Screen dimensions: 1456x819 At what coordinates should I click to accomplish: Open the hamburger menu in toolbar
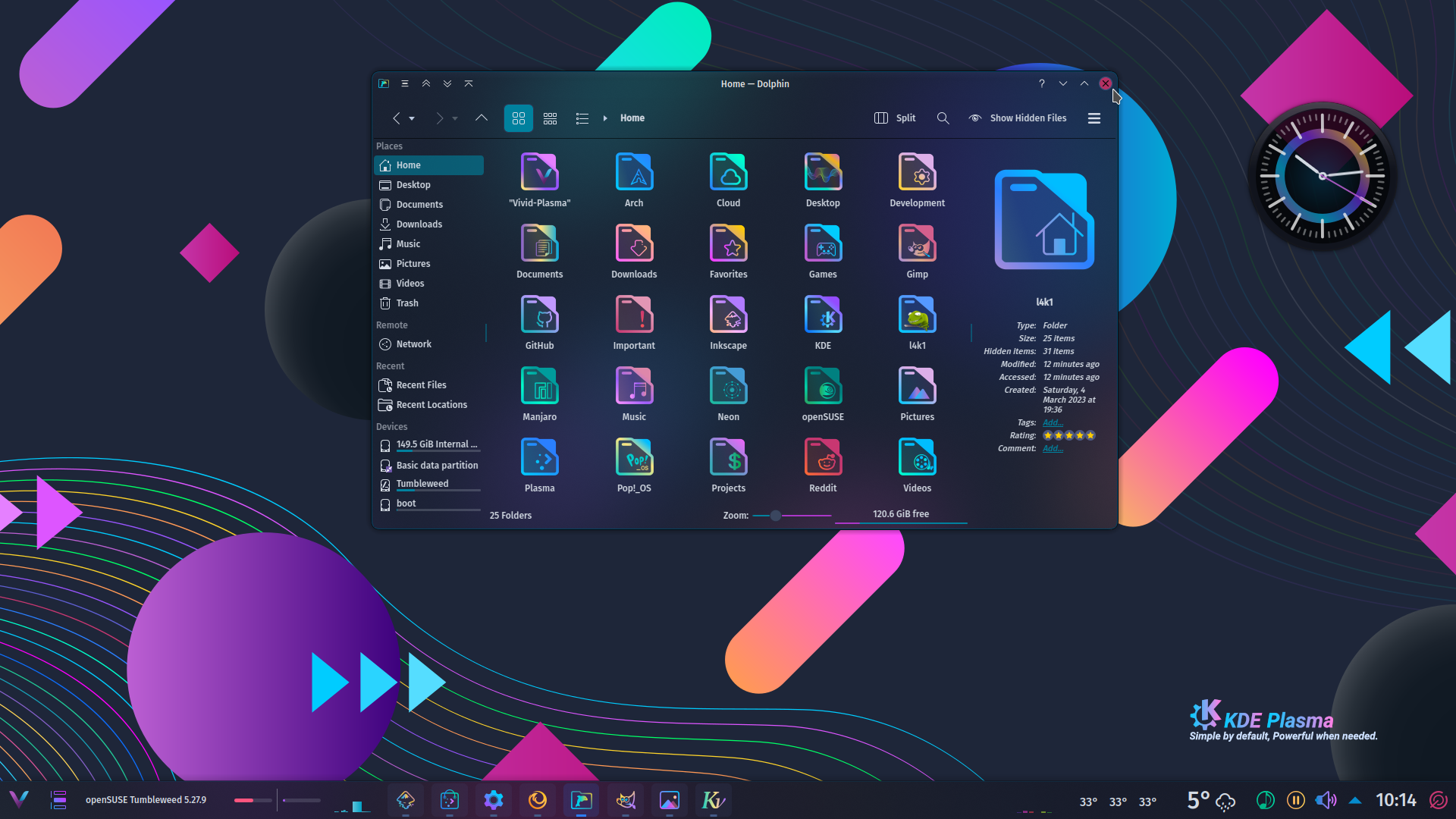point(1094,118)
